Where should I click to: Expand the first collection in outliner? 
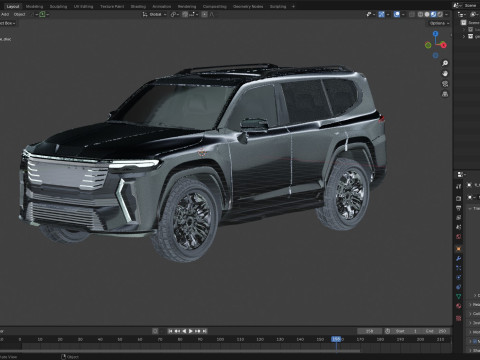coord(463,30)
